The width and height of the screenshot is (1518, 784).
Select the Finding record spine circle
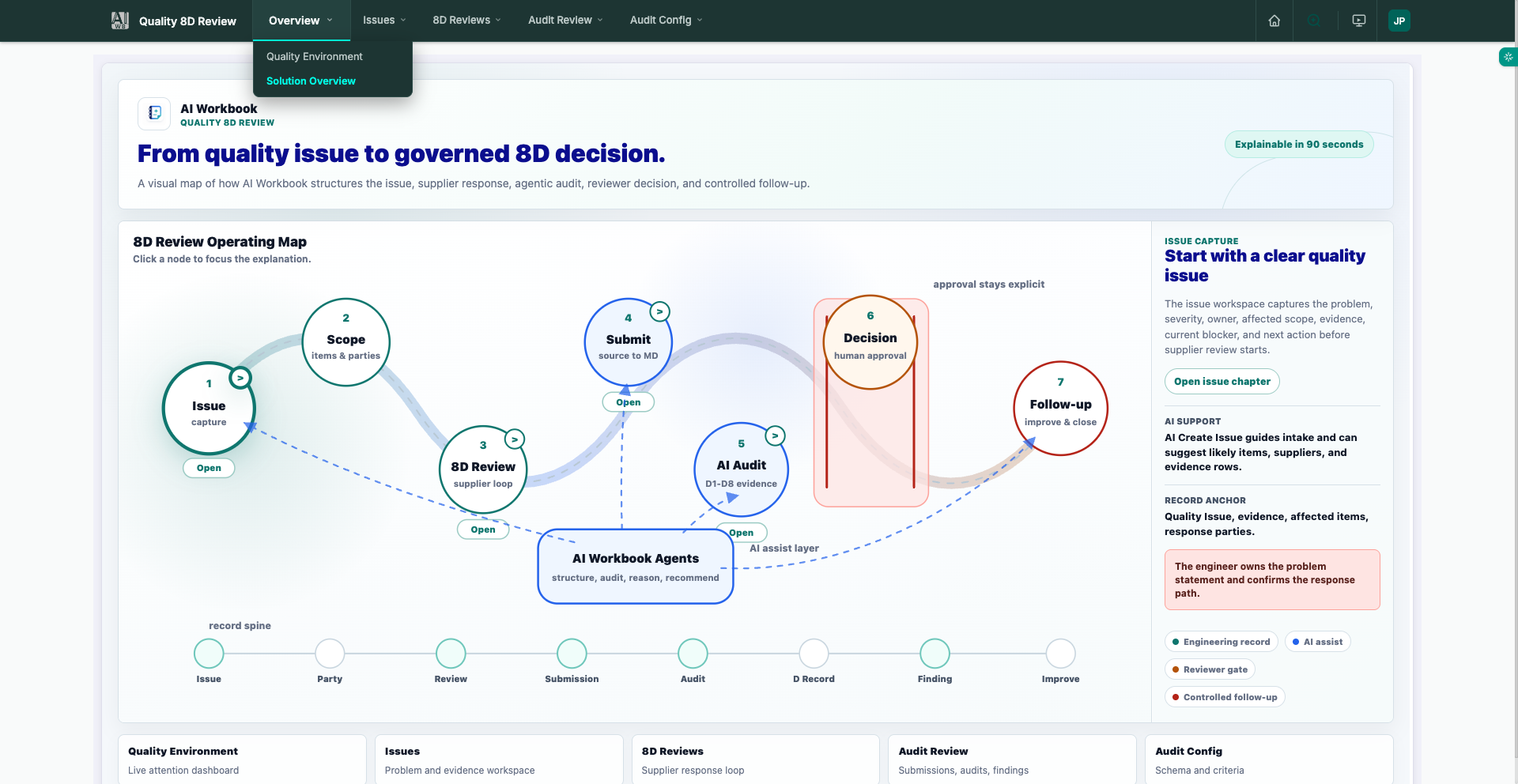935,654
